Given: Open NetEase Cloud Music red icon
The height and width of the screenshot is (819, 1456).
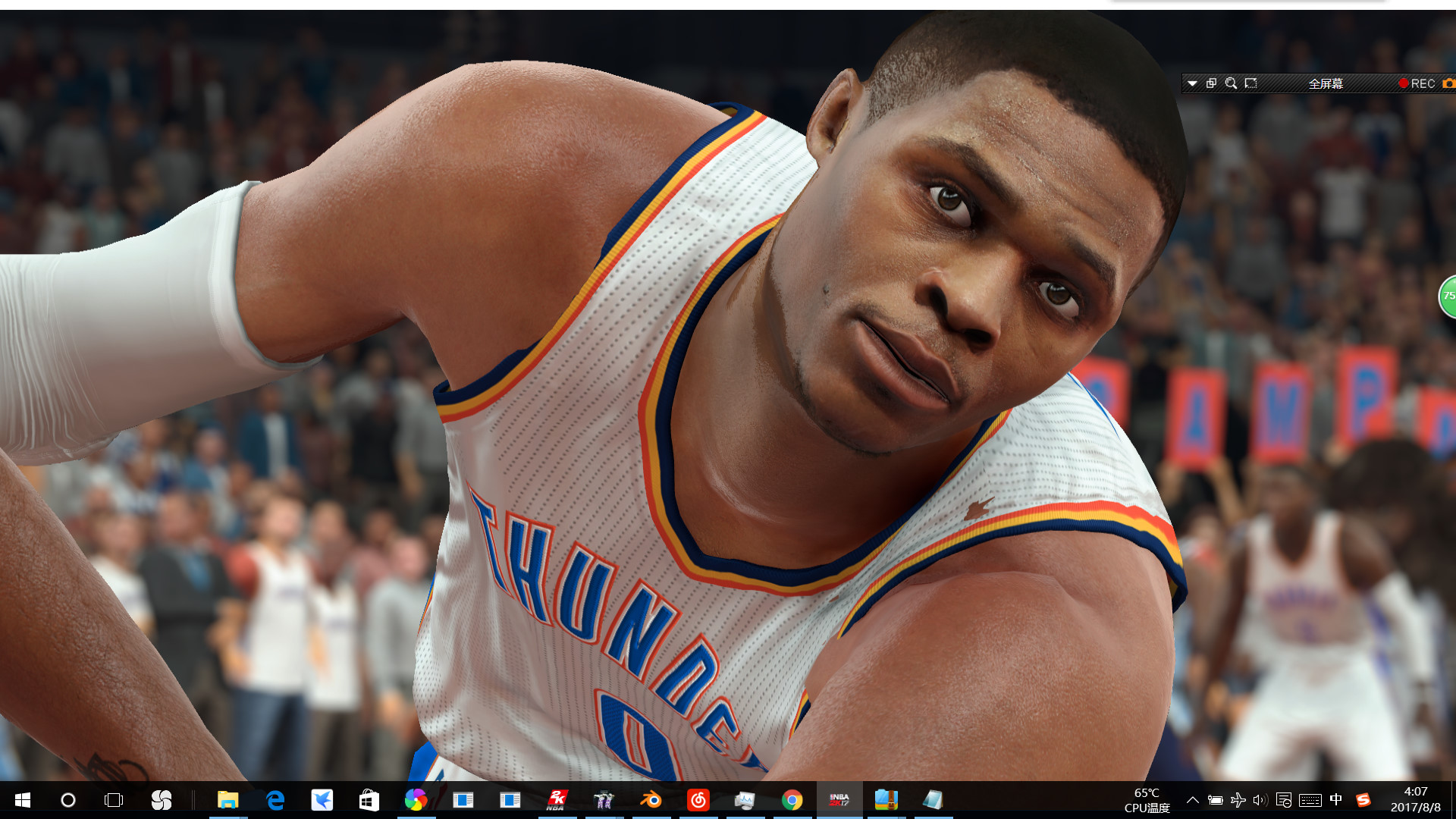Looking at the screenshot, I should [698, 800].
